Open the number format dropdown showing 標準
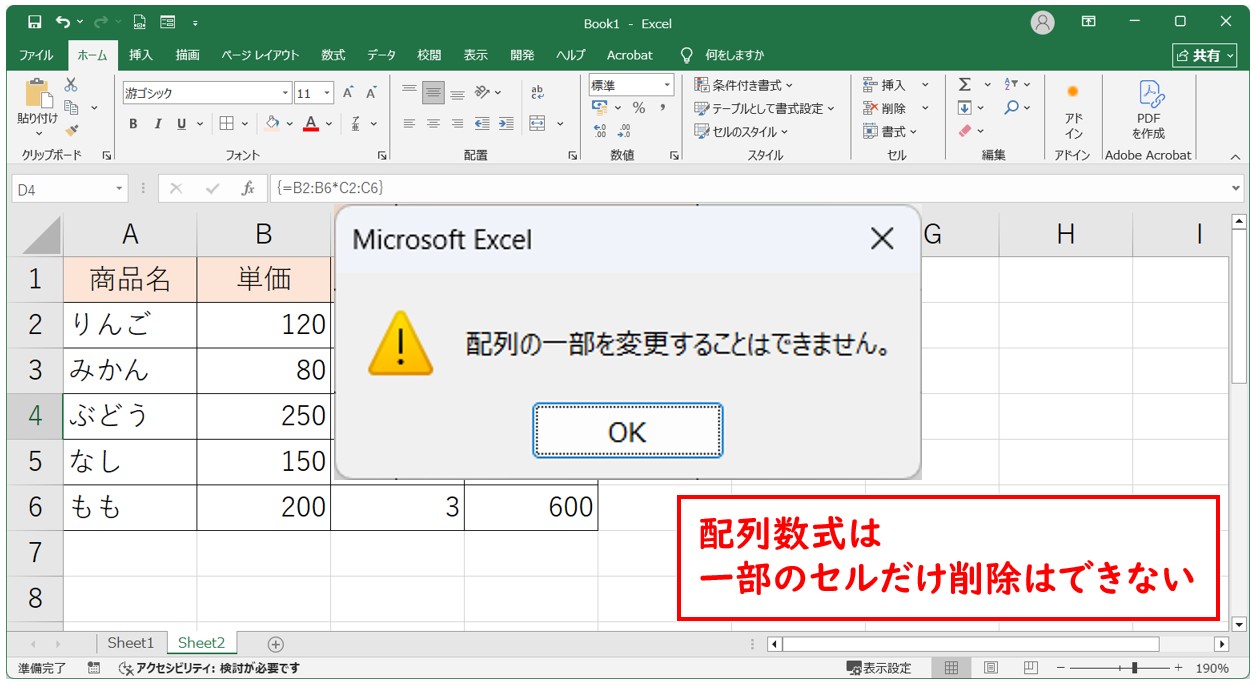 666,85
